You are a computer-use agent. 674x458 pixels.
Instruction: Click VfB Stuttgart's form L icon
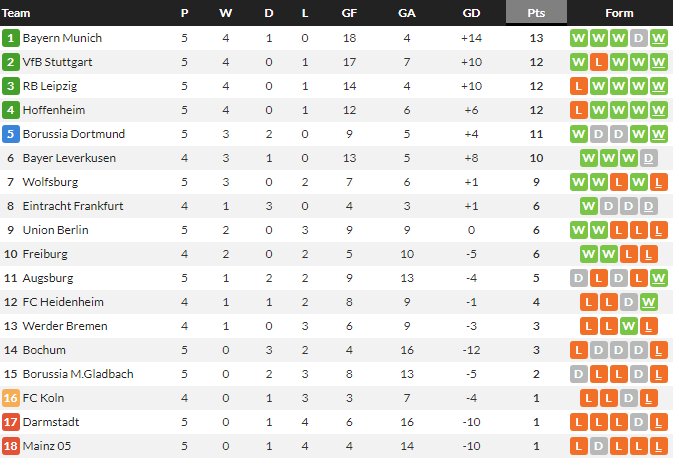(x=598, y=62)
